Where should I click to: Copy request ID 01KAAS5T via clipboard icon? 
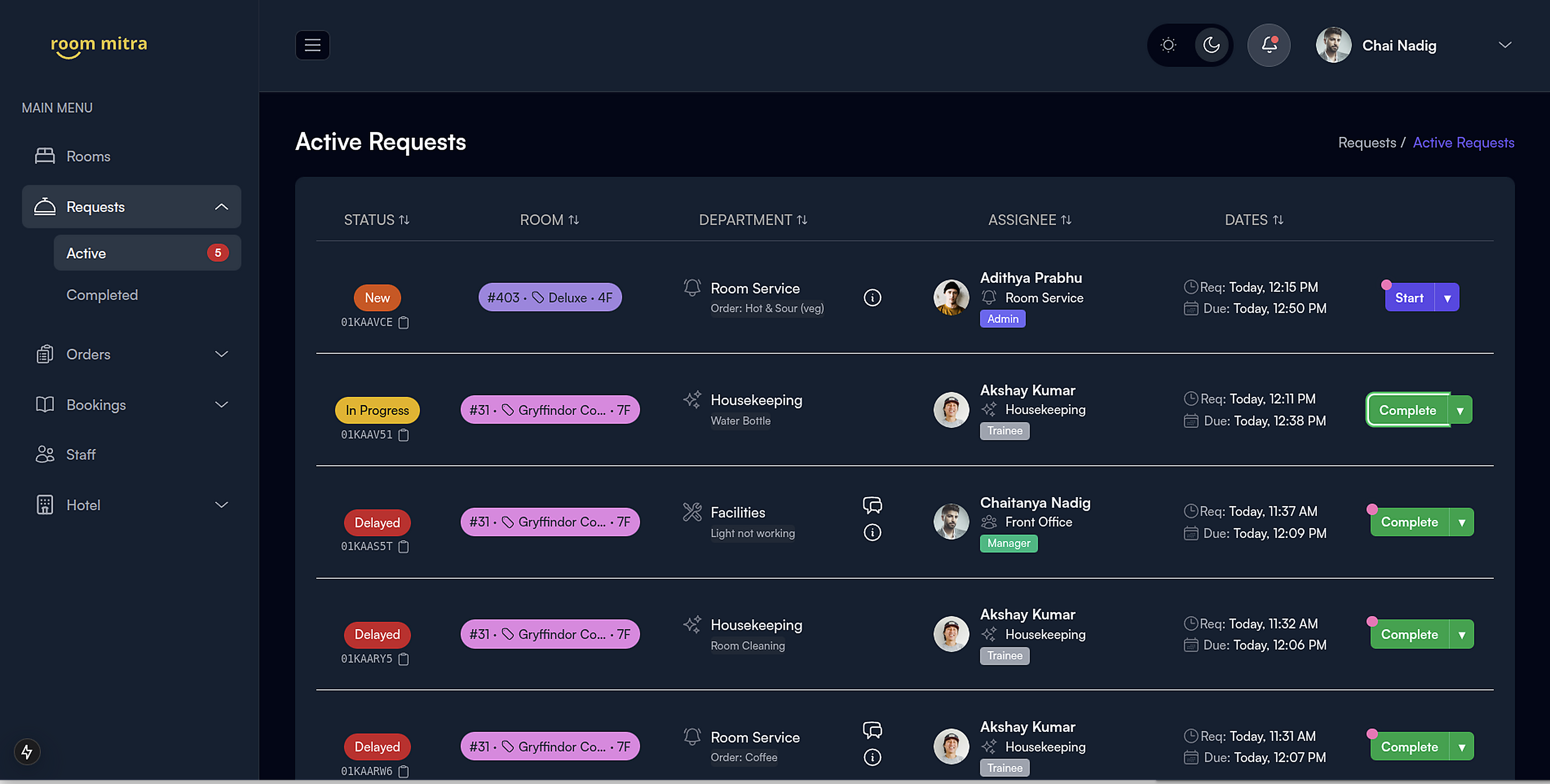404,547
